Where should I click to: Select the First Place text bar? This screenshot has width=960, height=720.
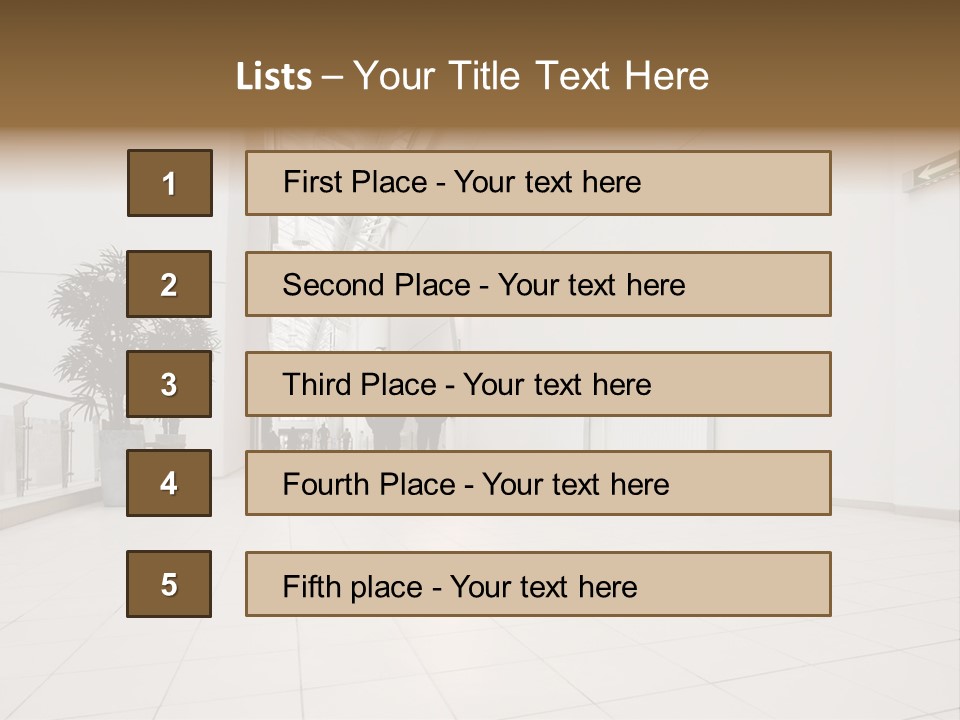click(x=538, y=183)
